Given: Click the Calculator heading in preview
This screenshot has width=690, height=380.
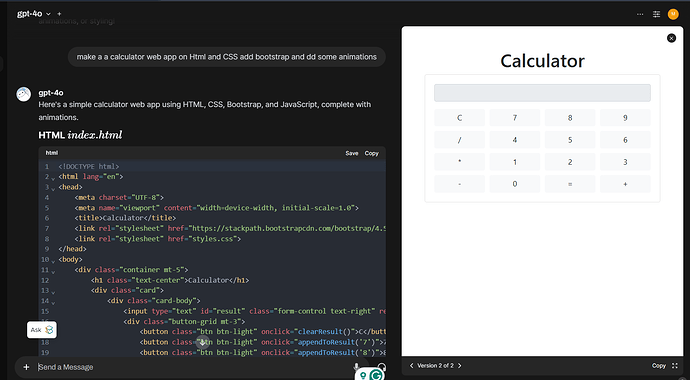Looking at the screenshot, I should coord(542,61).
